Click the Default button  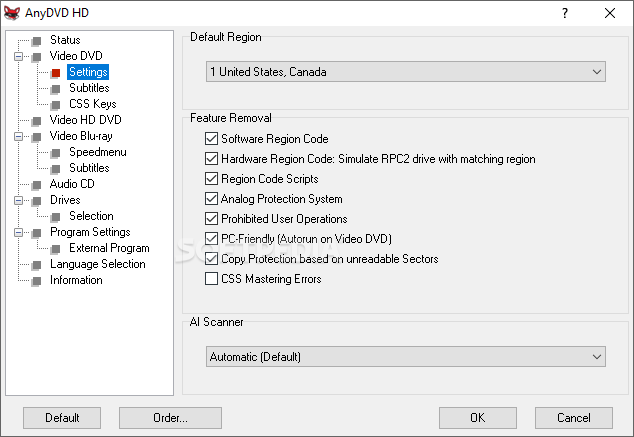point(62,418)
